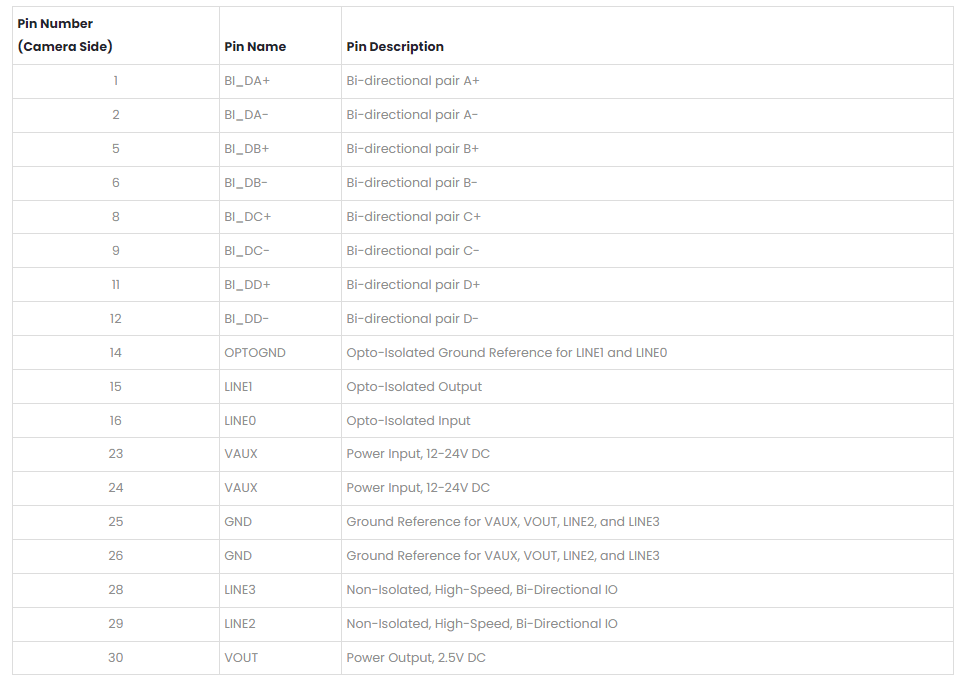The image size is (962, 681).
Task: Select the "Pin Description" column header
Action: [x=395, y=47]
